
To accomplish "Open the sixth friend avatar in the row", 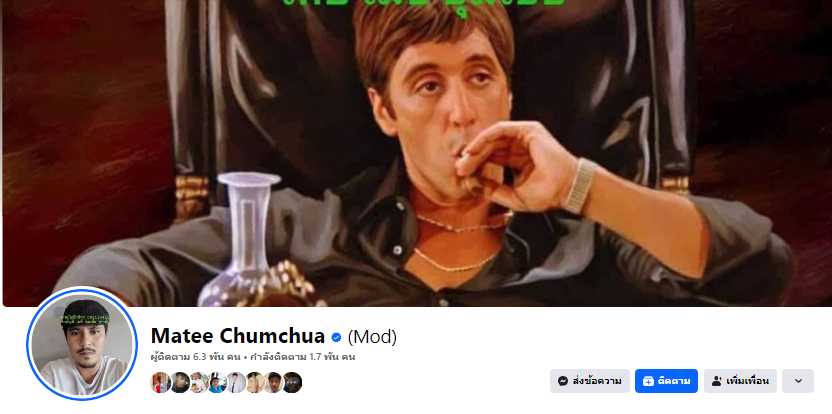I will (x=255, y=382).
